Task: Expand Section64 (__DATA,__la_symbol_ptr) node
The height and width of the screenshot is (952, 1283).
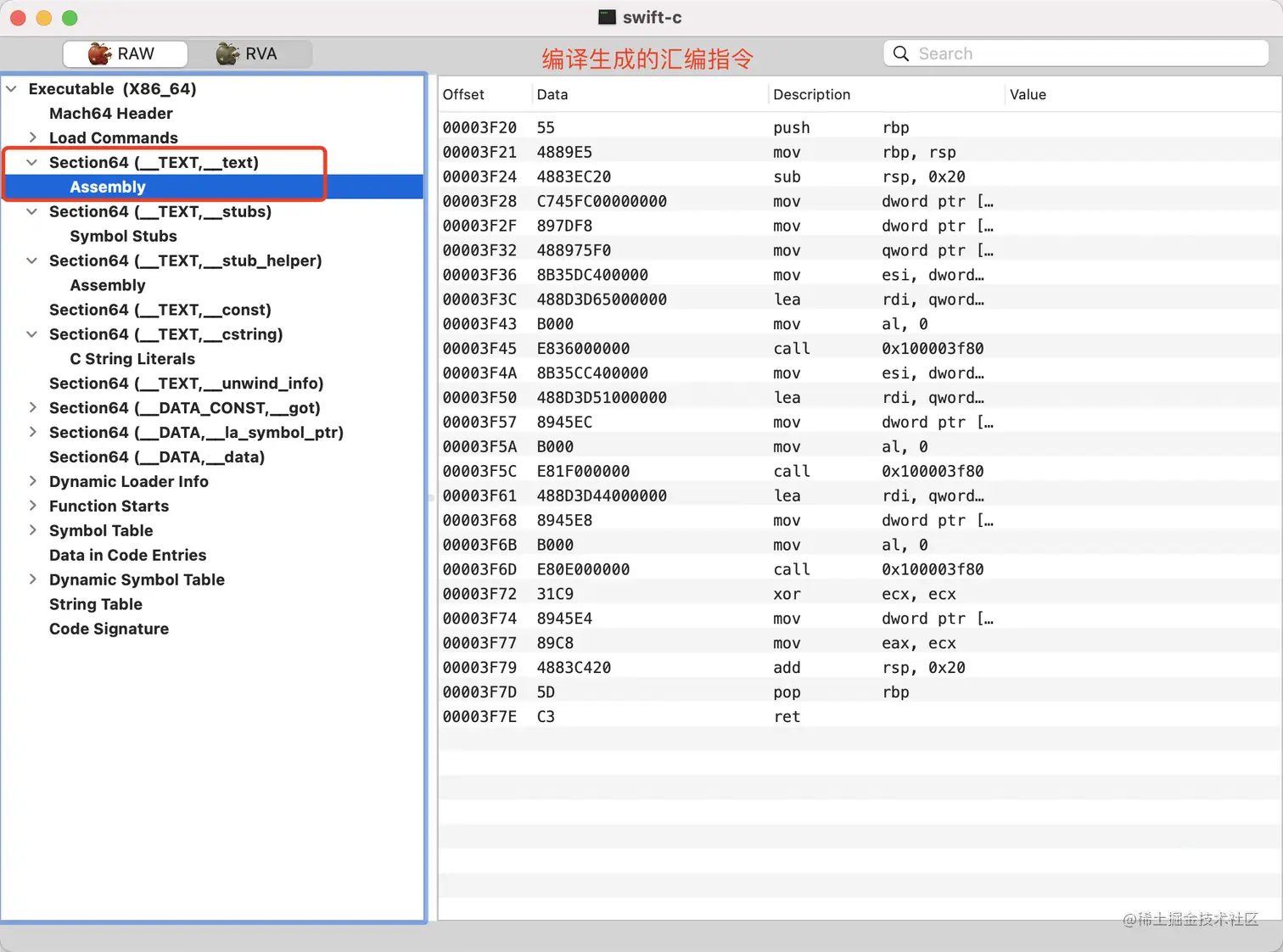Action: [32, 432]
